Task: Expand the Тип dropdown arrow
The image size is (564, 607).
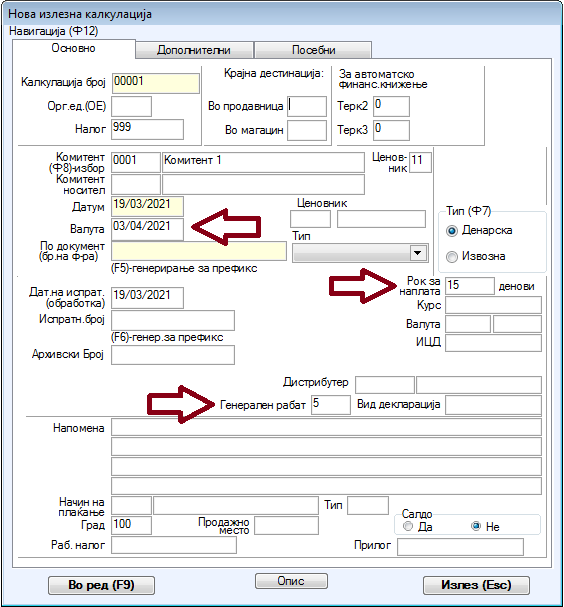Action: tap(417, 253)
